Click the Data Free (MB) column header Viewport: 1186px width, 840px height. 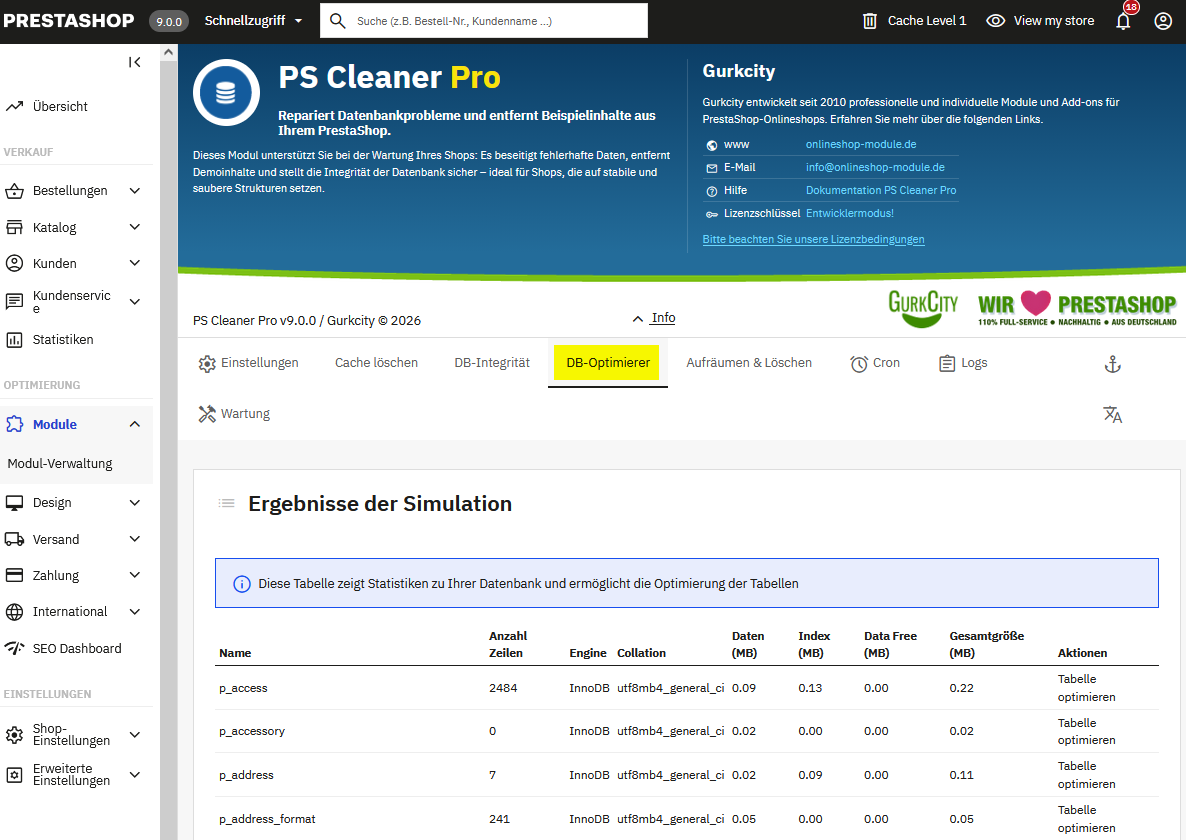[890, 644]
